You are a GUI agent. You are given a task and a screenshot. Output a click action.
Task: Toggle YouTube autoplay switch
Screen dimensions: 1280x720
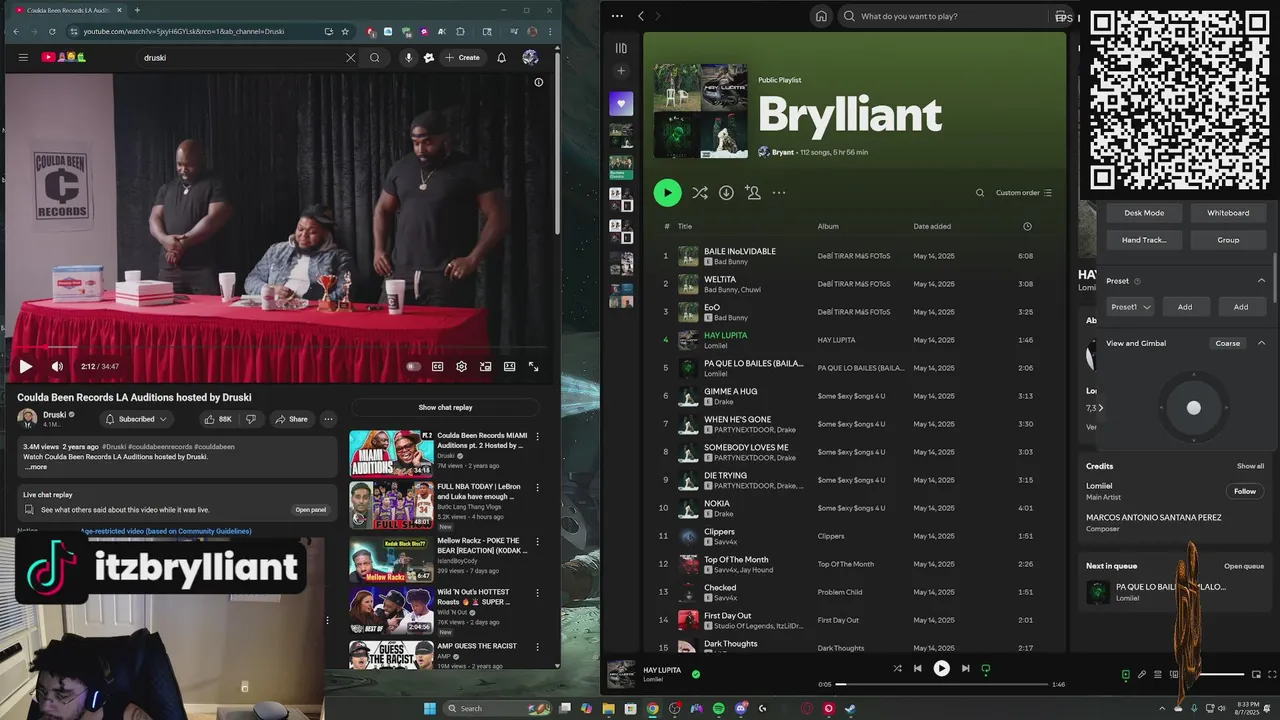[413, 367]
